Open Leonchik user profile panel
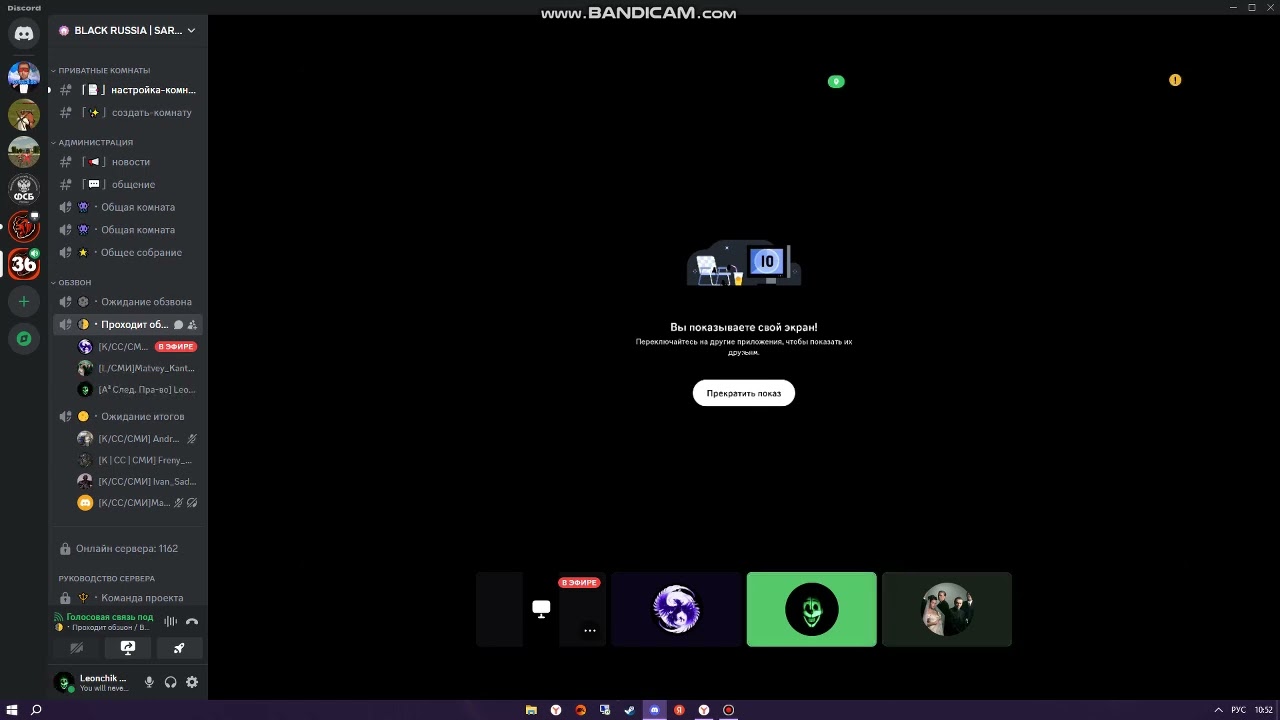This screenshot has width=1280, height=720. point(93,682)
